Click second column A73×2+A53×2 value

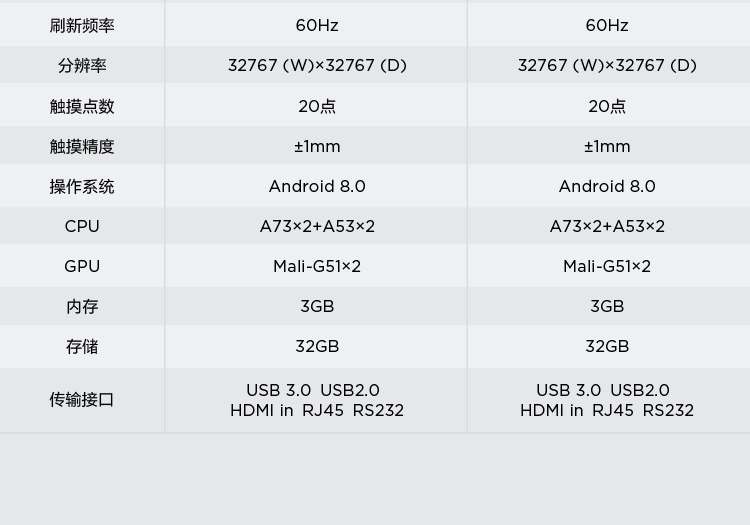tap(607, 226)
